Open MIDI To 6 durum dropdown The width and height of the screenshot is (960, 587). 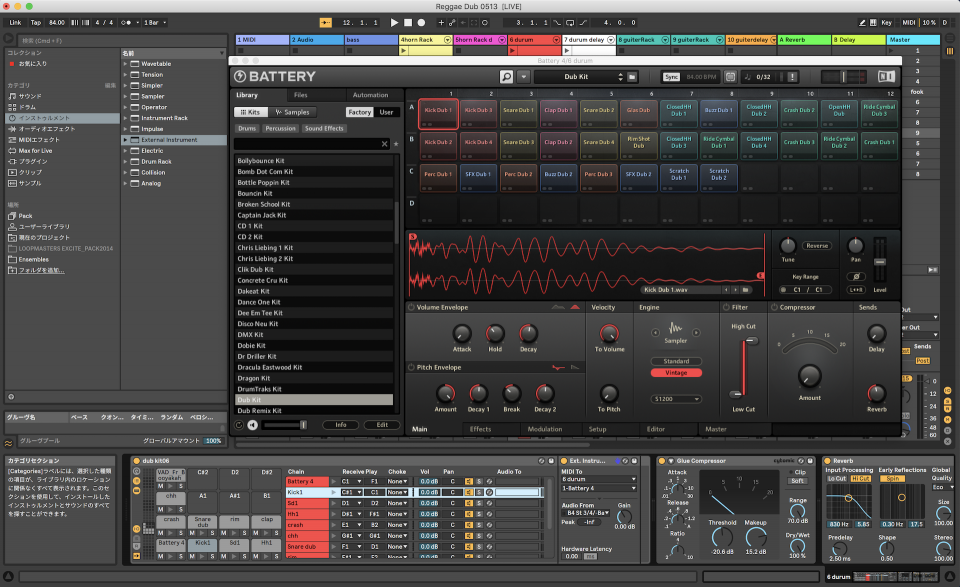point(599,479)
